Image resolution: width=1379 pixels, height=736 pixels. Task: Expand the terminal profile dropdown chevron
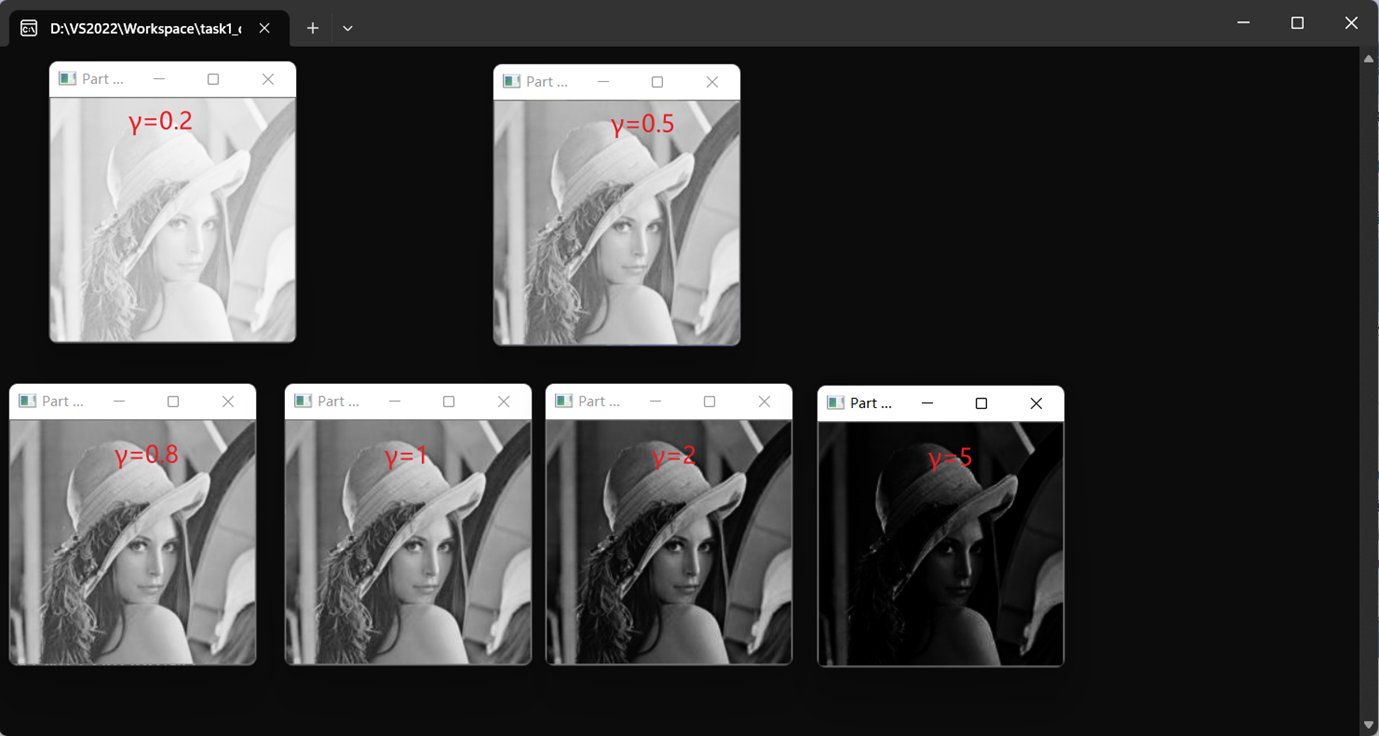pyautogui.click(x=347, y=28)
